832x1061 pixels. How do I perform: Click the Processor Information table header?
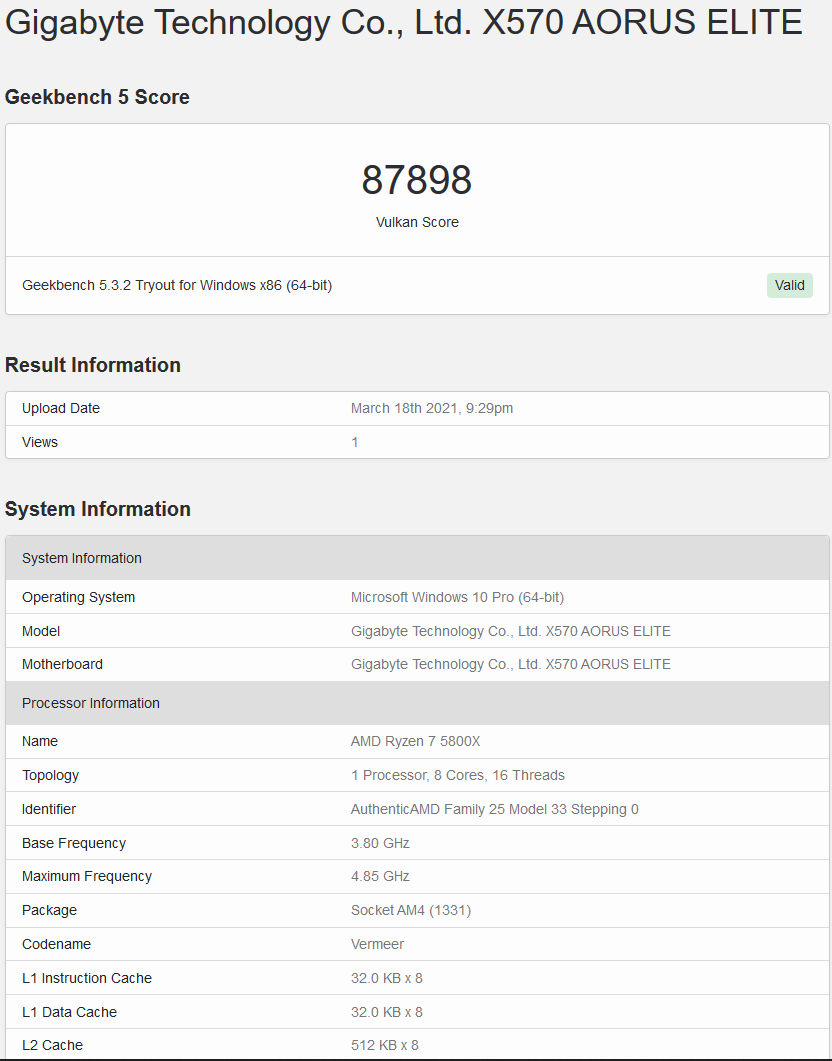[417, 703]
